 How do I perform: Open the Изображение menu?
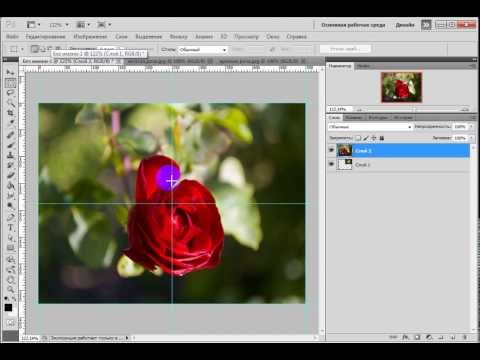tap(90, 37)
